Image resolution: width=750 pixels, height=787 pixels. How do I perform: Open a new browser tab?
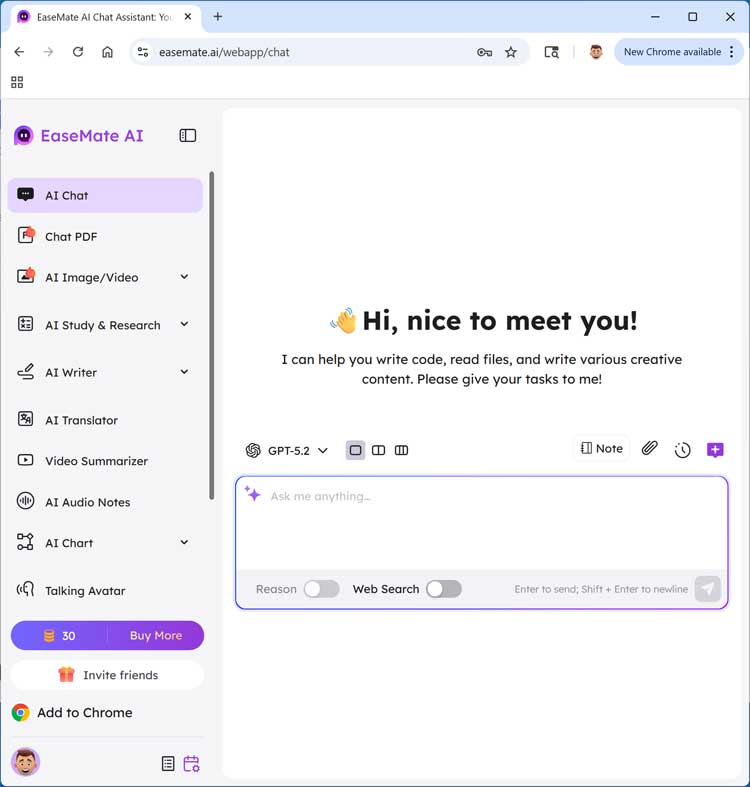(x=217, y=17)
